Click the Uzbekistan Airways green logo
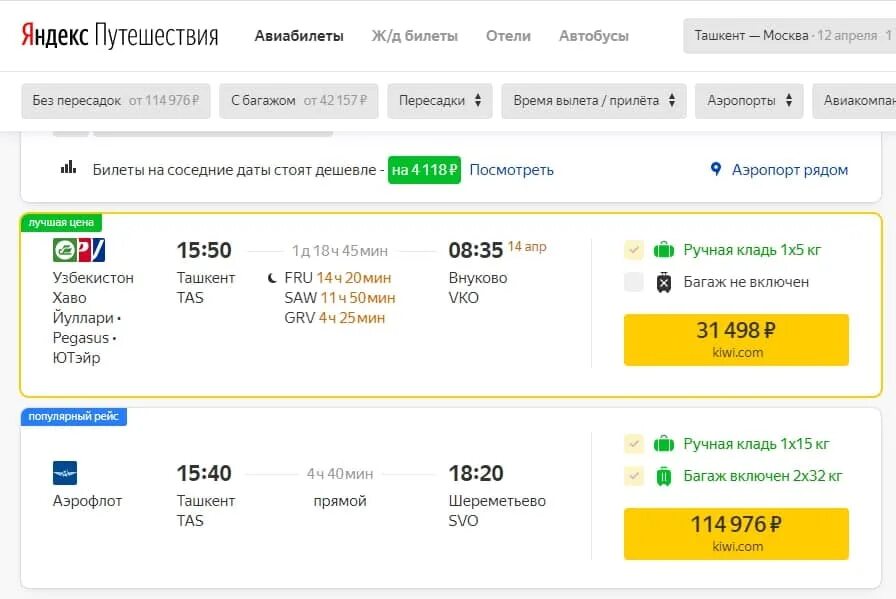Screen dimensions: 896x599 click(x=65, y=250)
